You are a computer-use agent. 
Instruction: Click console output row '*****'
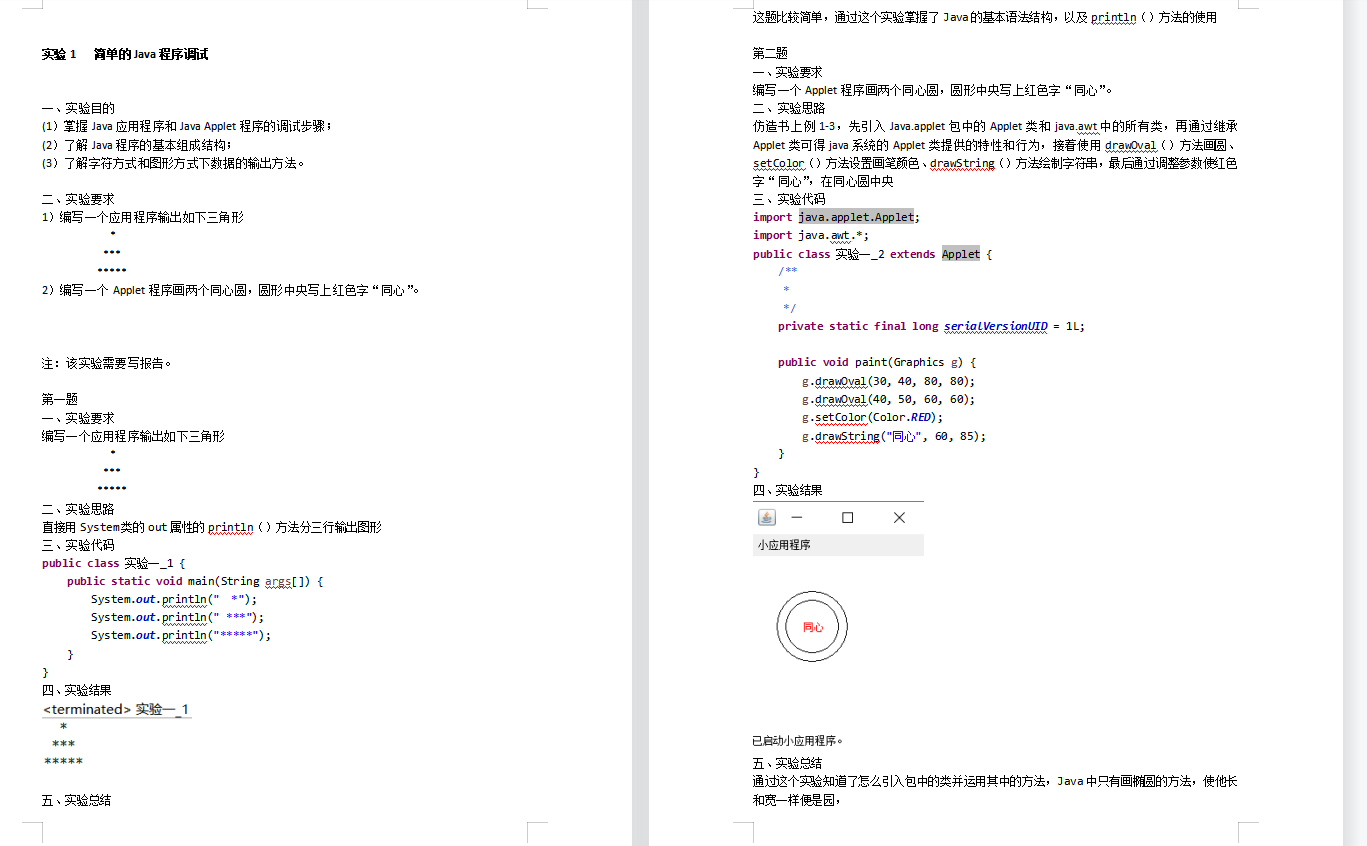[64, 762]
